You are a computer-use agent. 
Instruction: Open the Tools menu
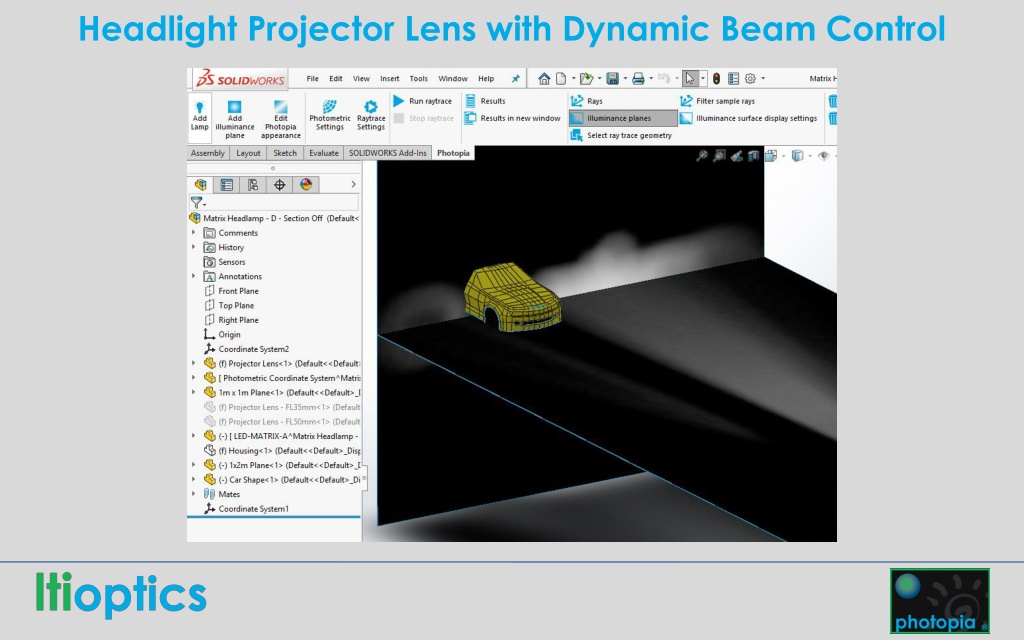[x=419, y=79]
